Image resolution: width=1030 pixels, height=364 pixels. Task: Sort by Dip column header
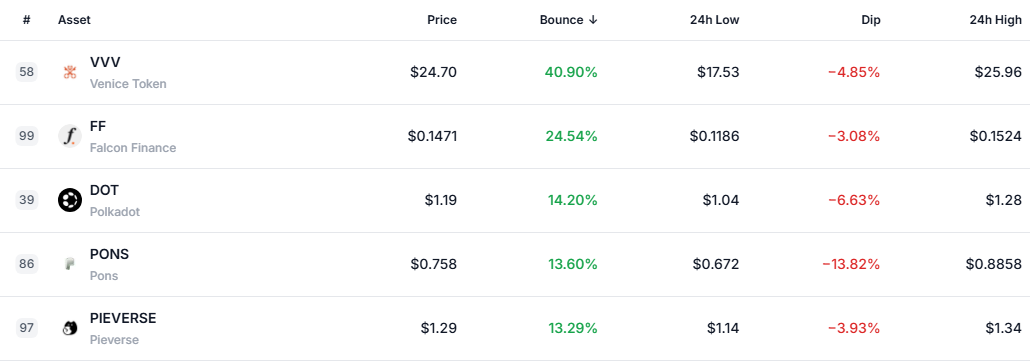(870, 20)
